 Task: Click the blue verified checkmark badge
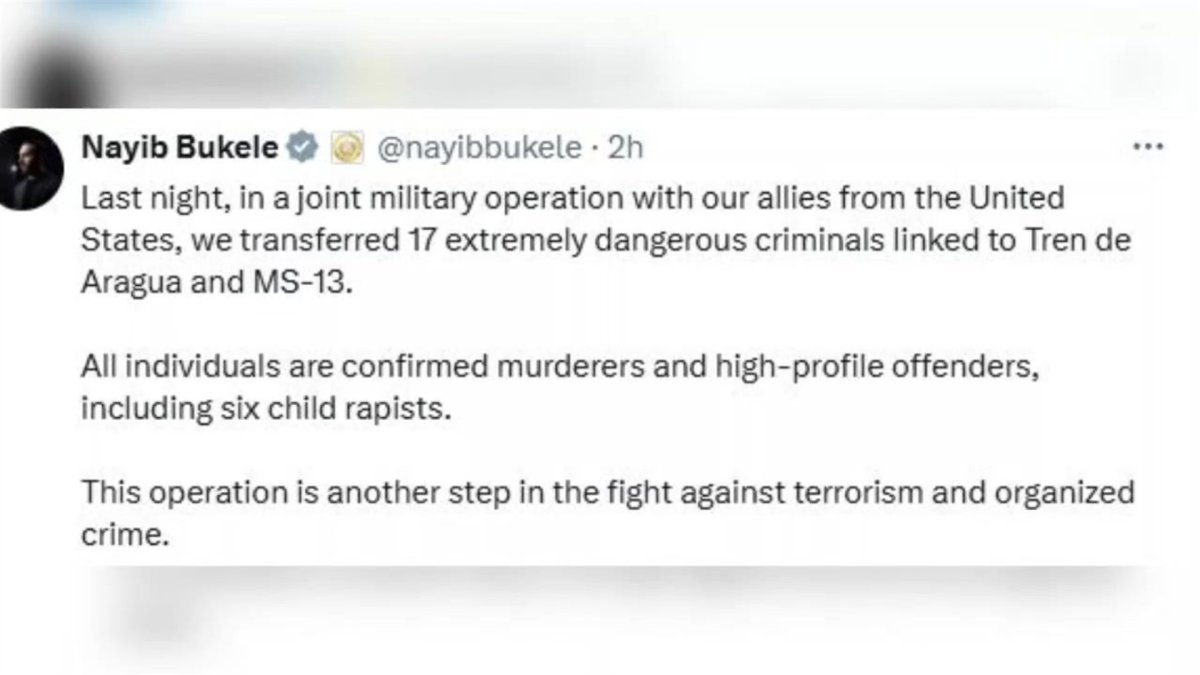300,149
